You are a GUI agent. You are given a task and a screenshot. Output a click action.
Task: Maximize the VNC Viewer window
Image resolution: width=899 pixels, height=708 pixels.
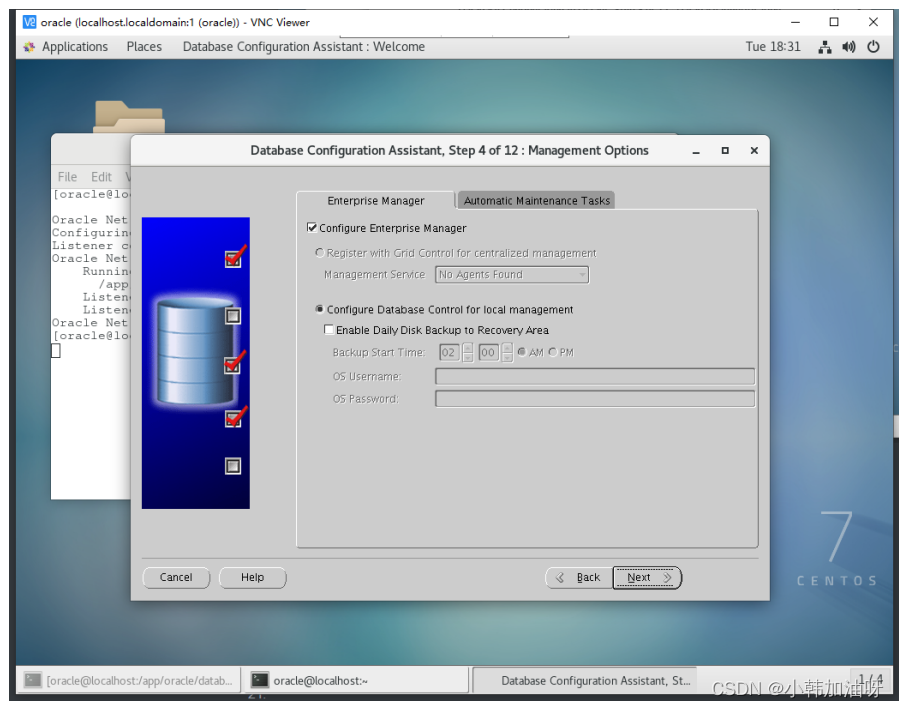click(834, 22)
